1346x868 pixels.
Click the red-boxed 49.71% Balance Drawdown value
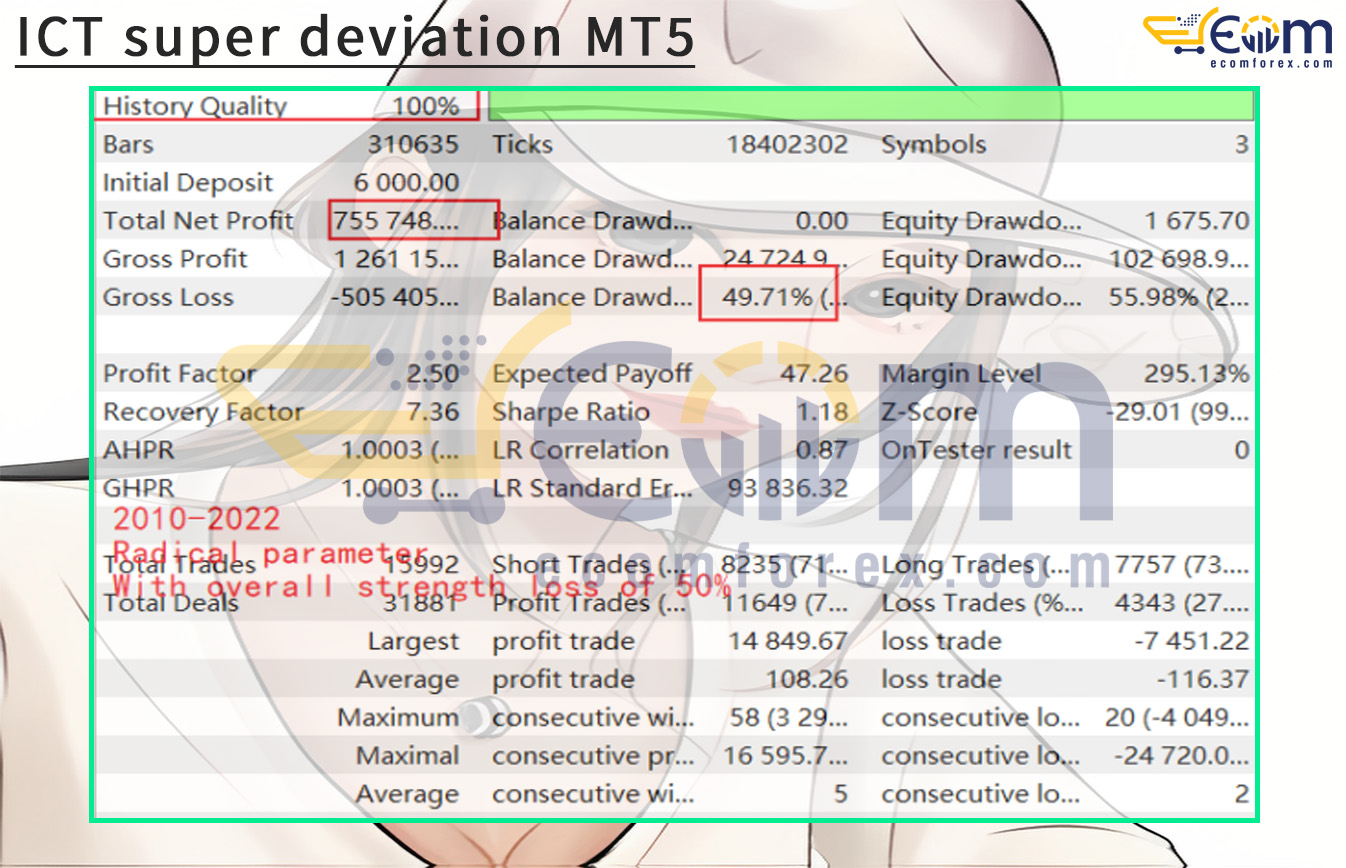click(x=765, y=296)
